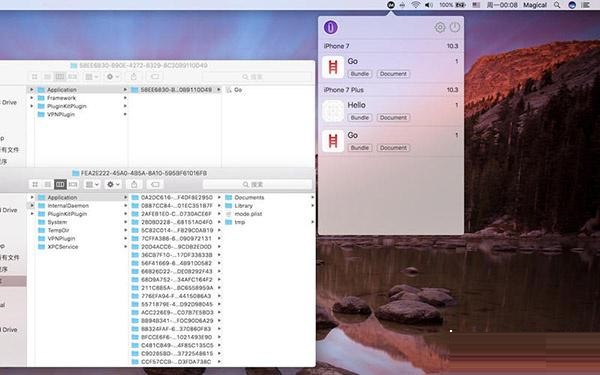Open Spotlight search in the menu bar
The width and height of the screenshot is (600, 375).
[557, 5]
